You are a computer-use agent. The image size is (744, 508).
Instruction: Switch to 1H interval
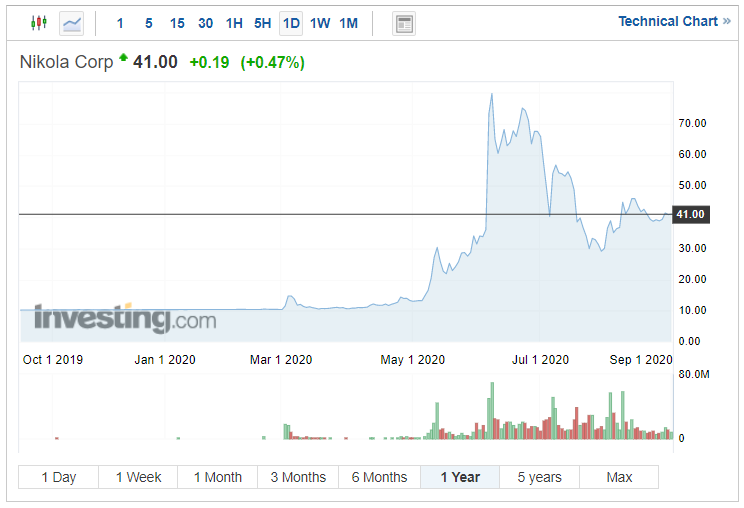click(x=234, y=23)
